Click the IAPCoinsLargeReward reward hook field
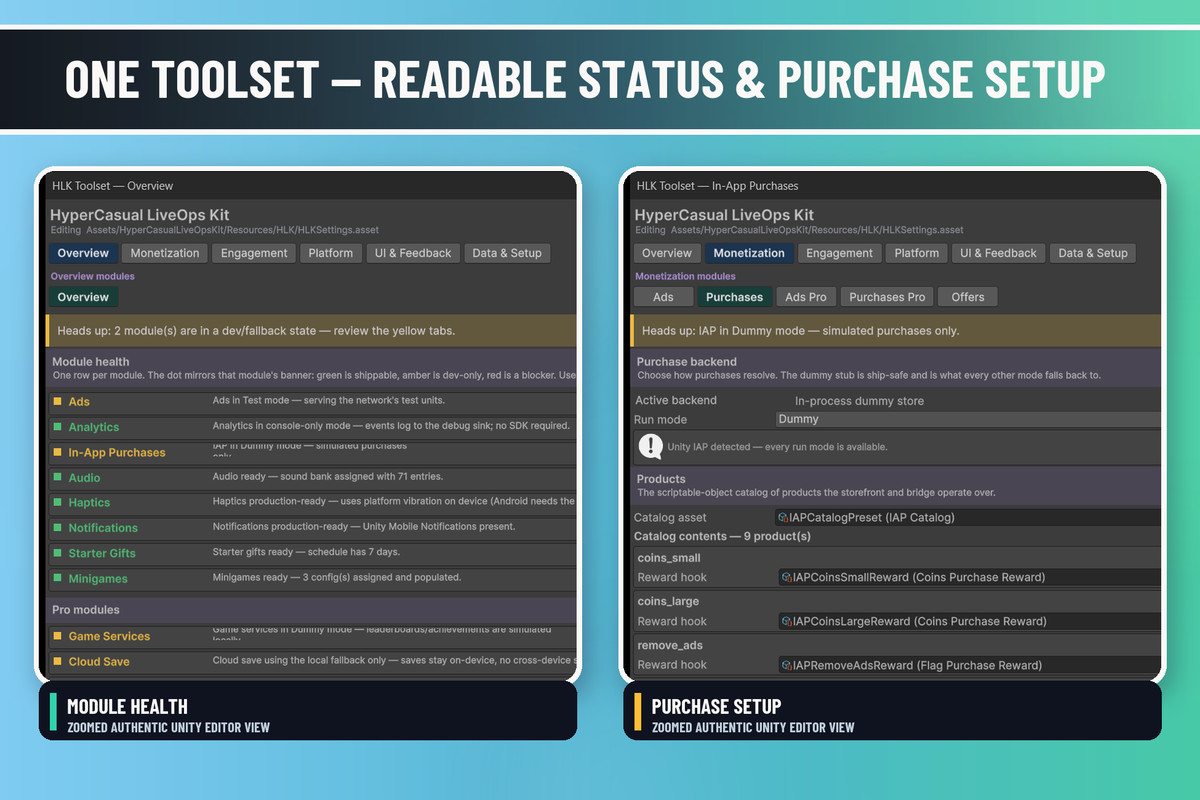This screenshot has height=800, width=1200. pos(970,621)
